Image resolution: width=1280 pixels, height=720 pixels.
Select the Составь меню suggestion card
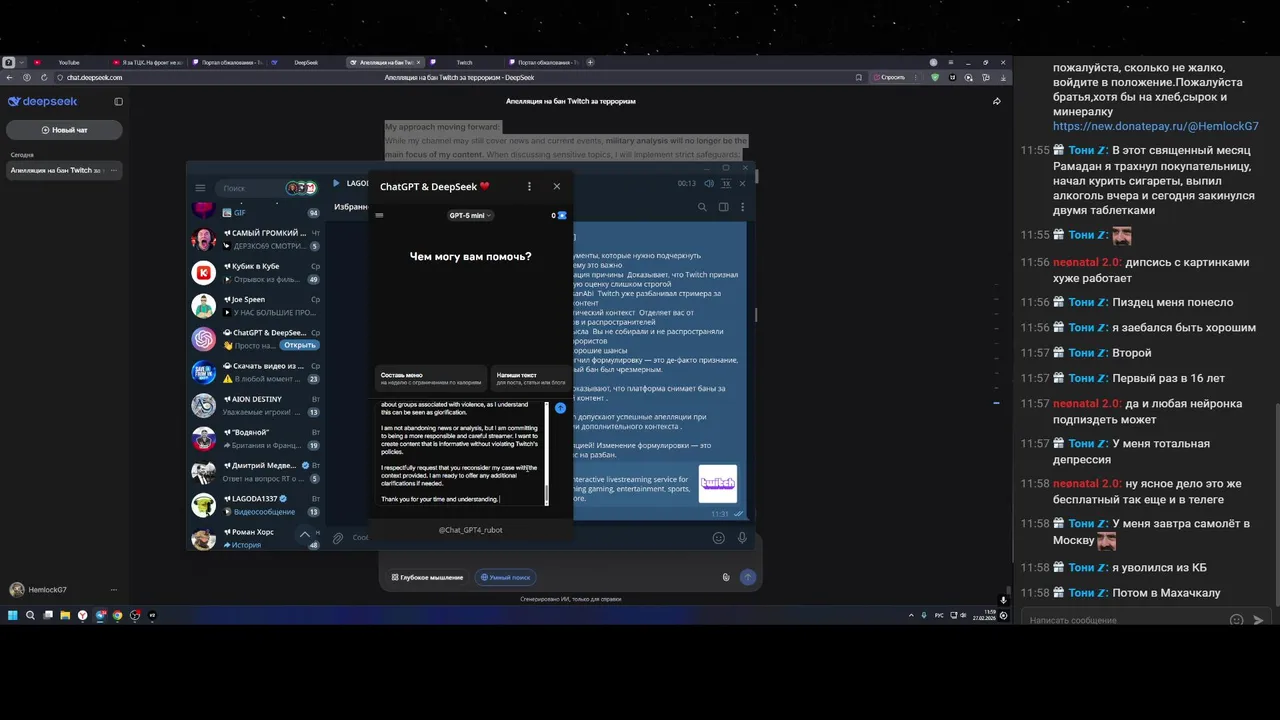coord(431,378)
